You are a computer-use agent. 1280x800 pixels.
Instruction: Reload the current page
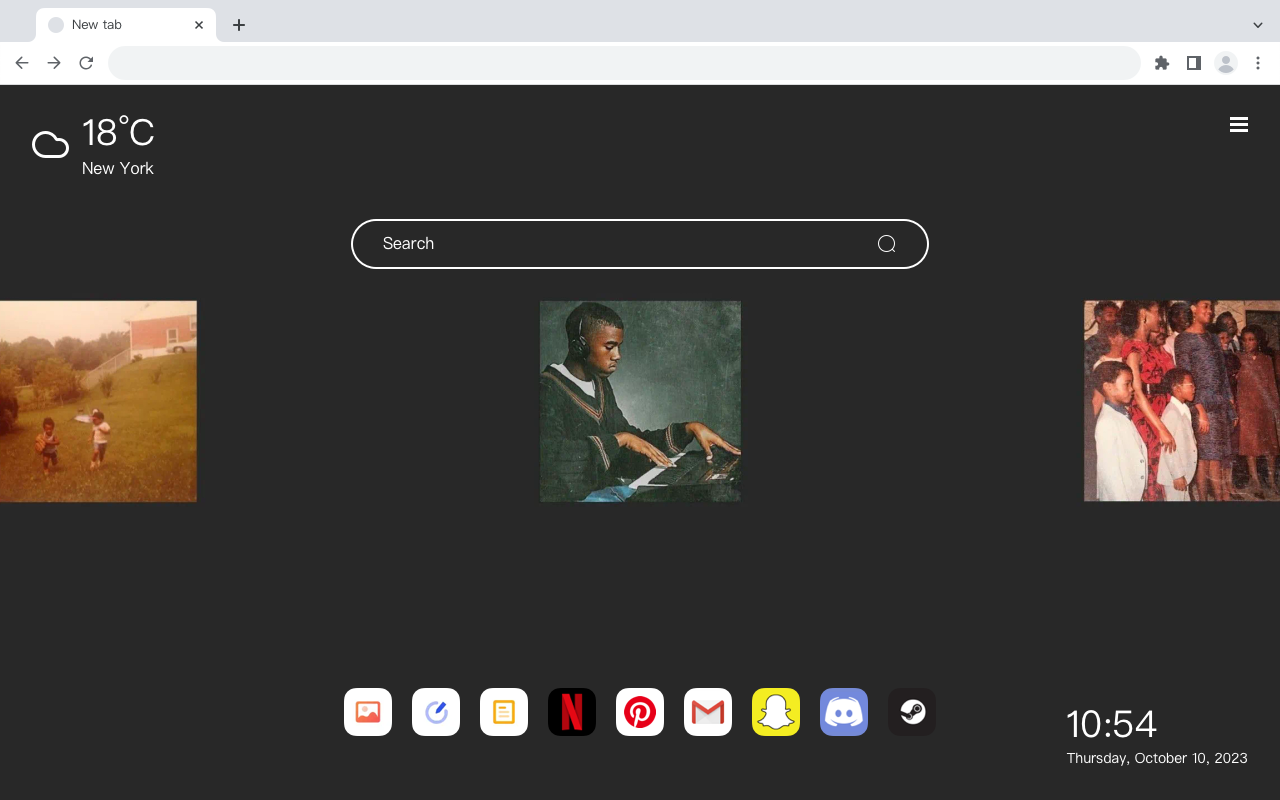pyautogui.click(x=86, y=63)
